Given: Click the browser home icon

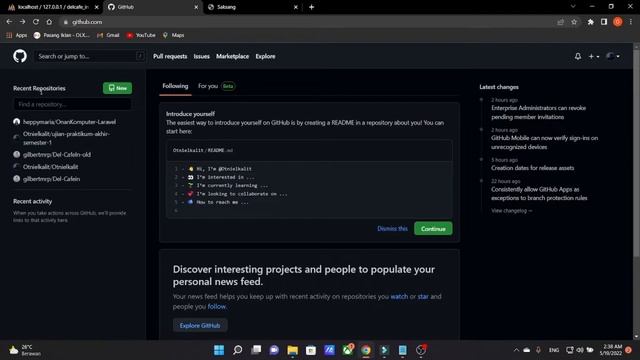Looking at the screenshot, I should point(49,22).
